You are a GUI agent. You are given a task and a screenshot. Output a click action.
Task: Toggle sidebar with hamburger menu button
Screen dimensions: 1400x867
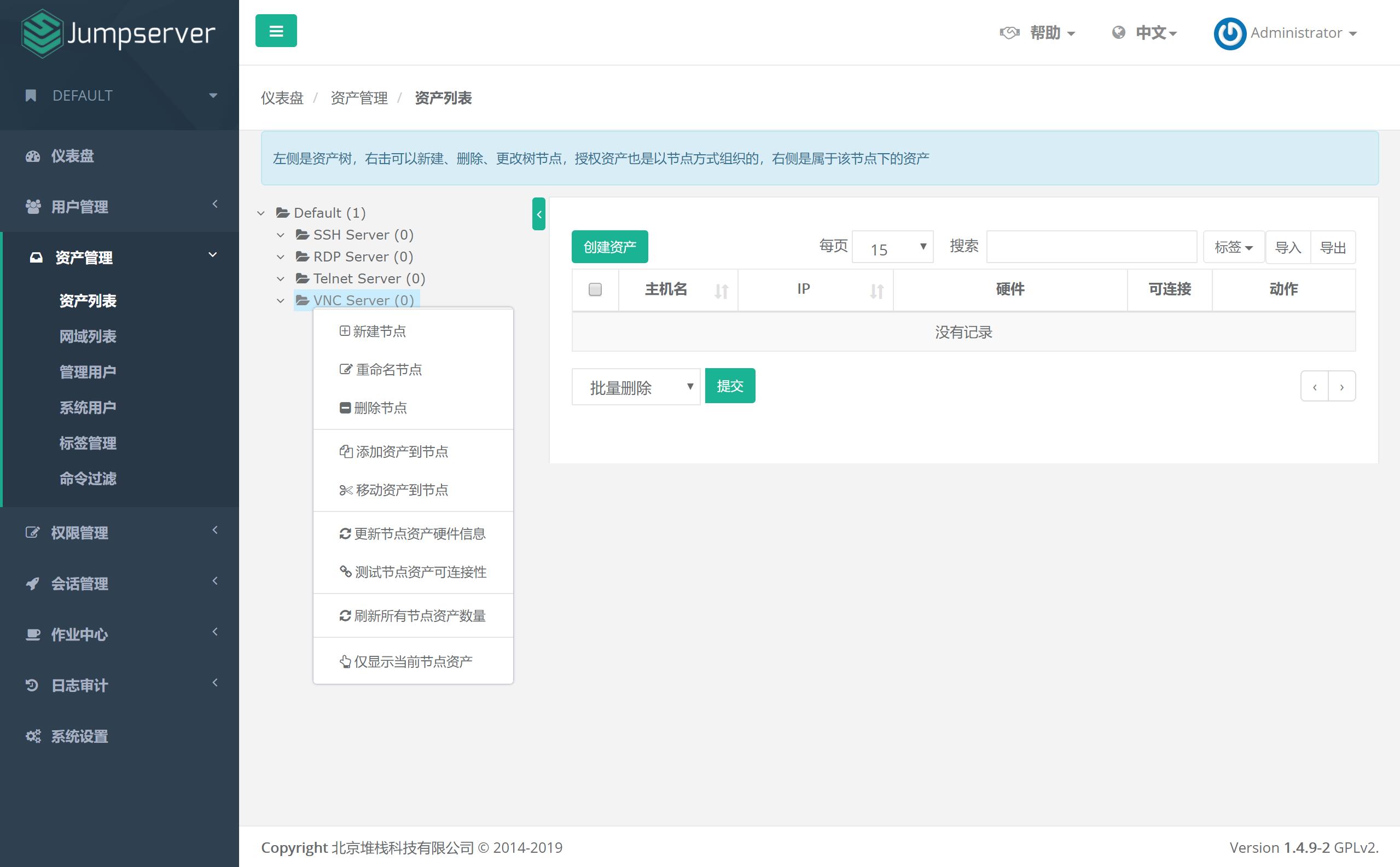pyautogui.click(x=276, y=31)
